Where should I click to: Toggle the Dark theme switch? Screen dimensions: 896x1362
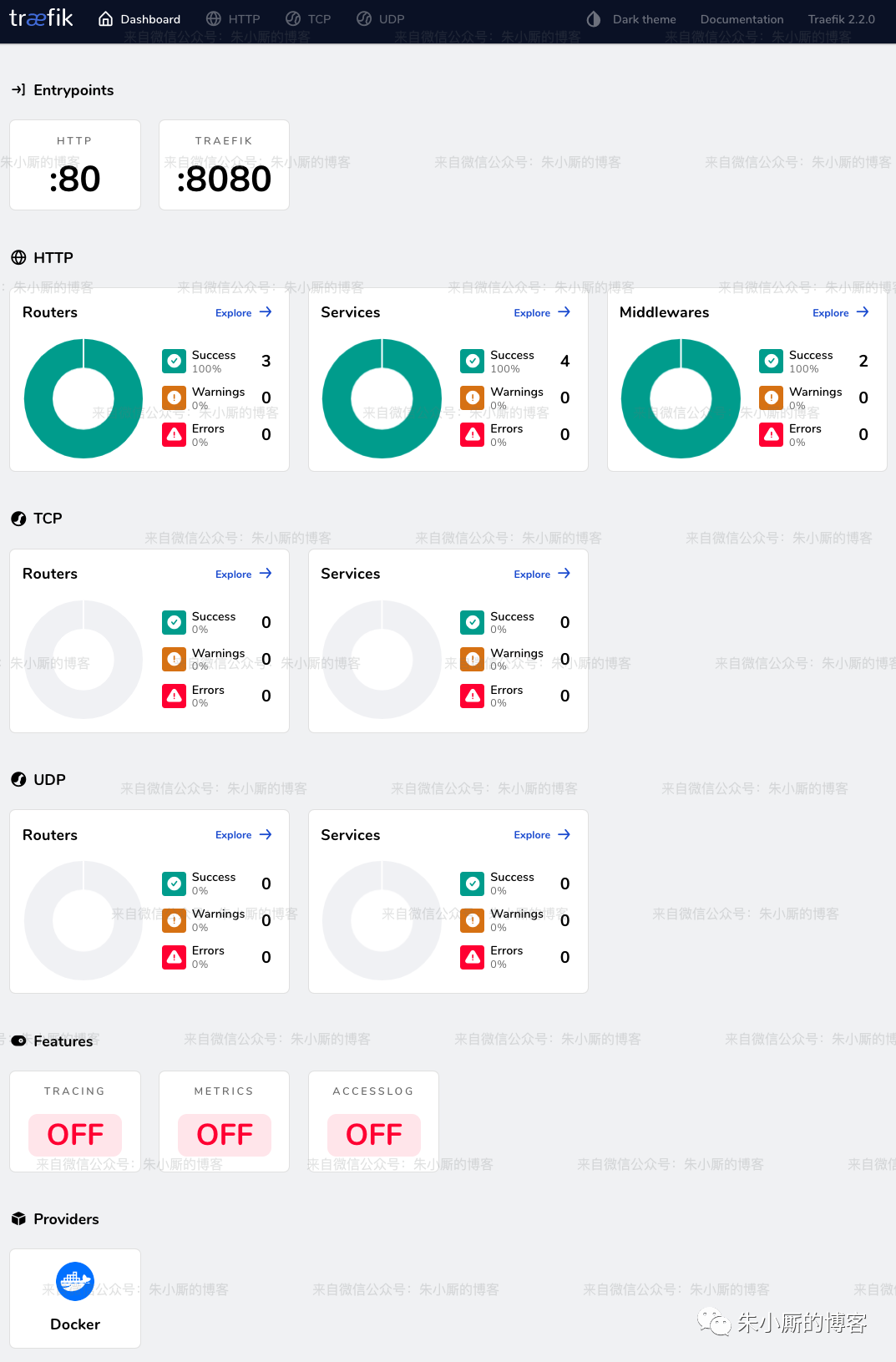(x=631, y=19)
